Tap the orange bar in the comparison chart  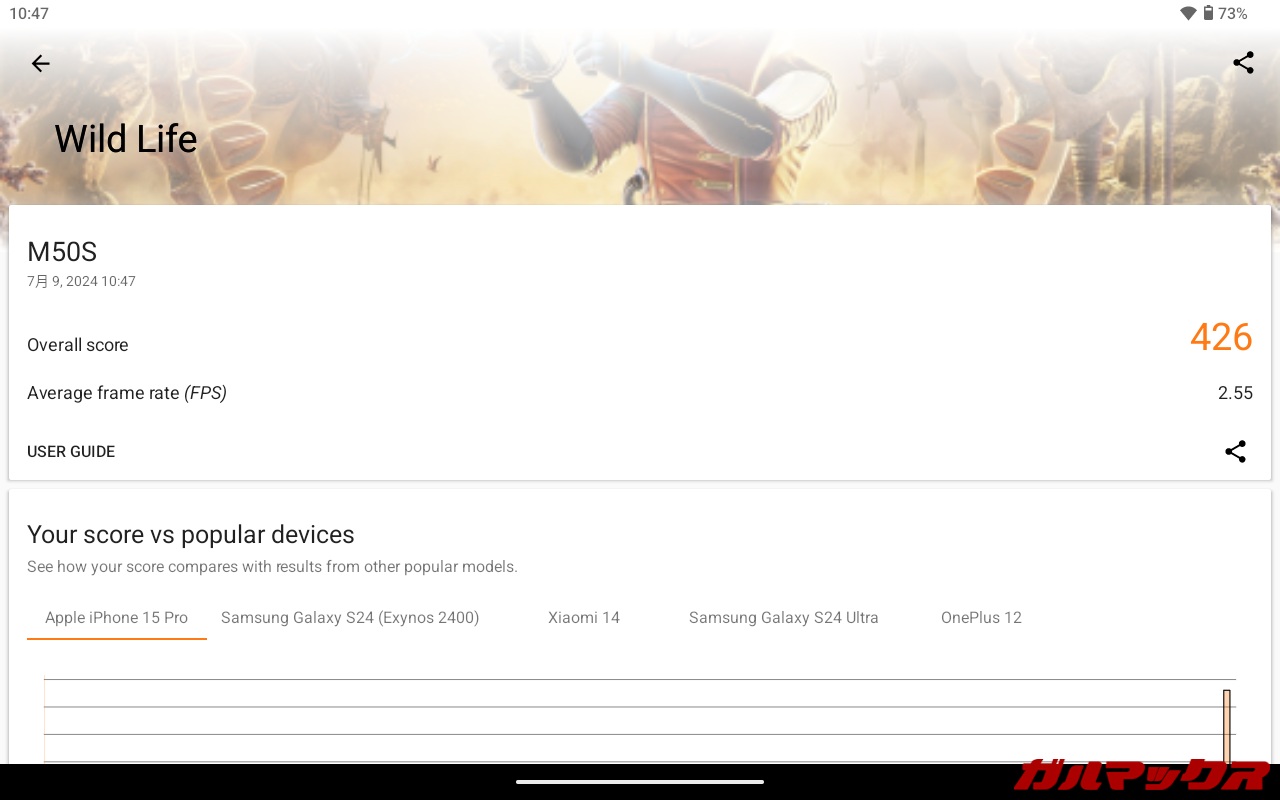tap(1226, 725)
